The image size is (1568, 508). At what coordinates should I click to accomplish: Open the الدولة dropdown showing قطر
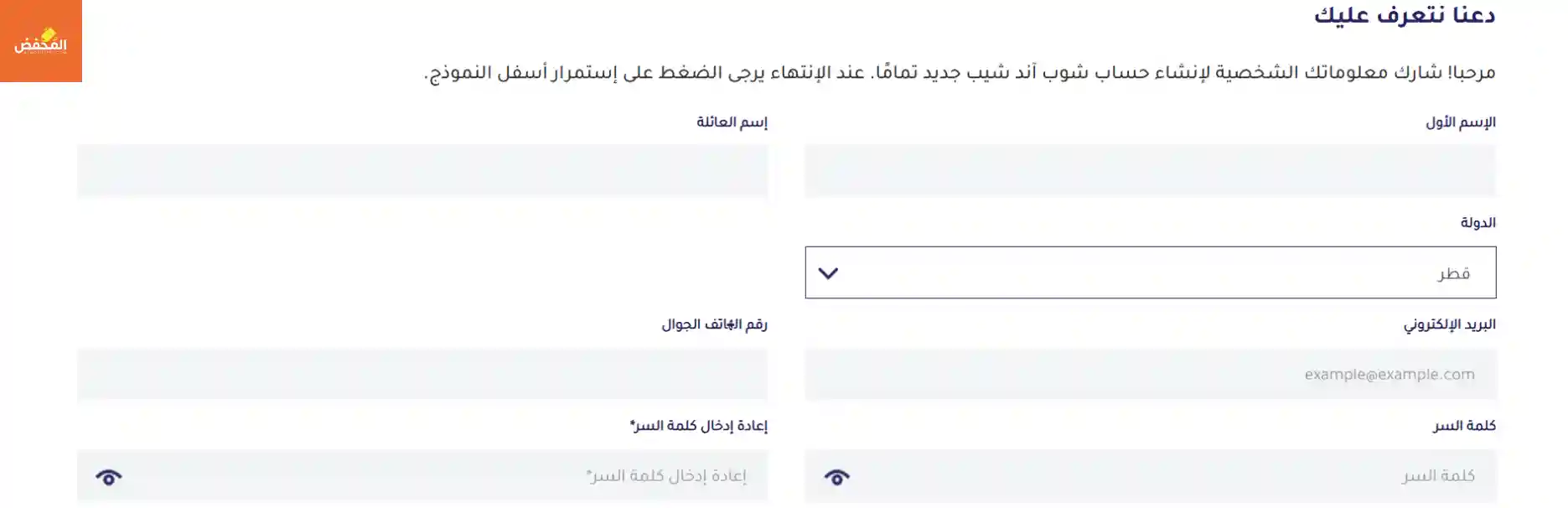coord(1150,272)
